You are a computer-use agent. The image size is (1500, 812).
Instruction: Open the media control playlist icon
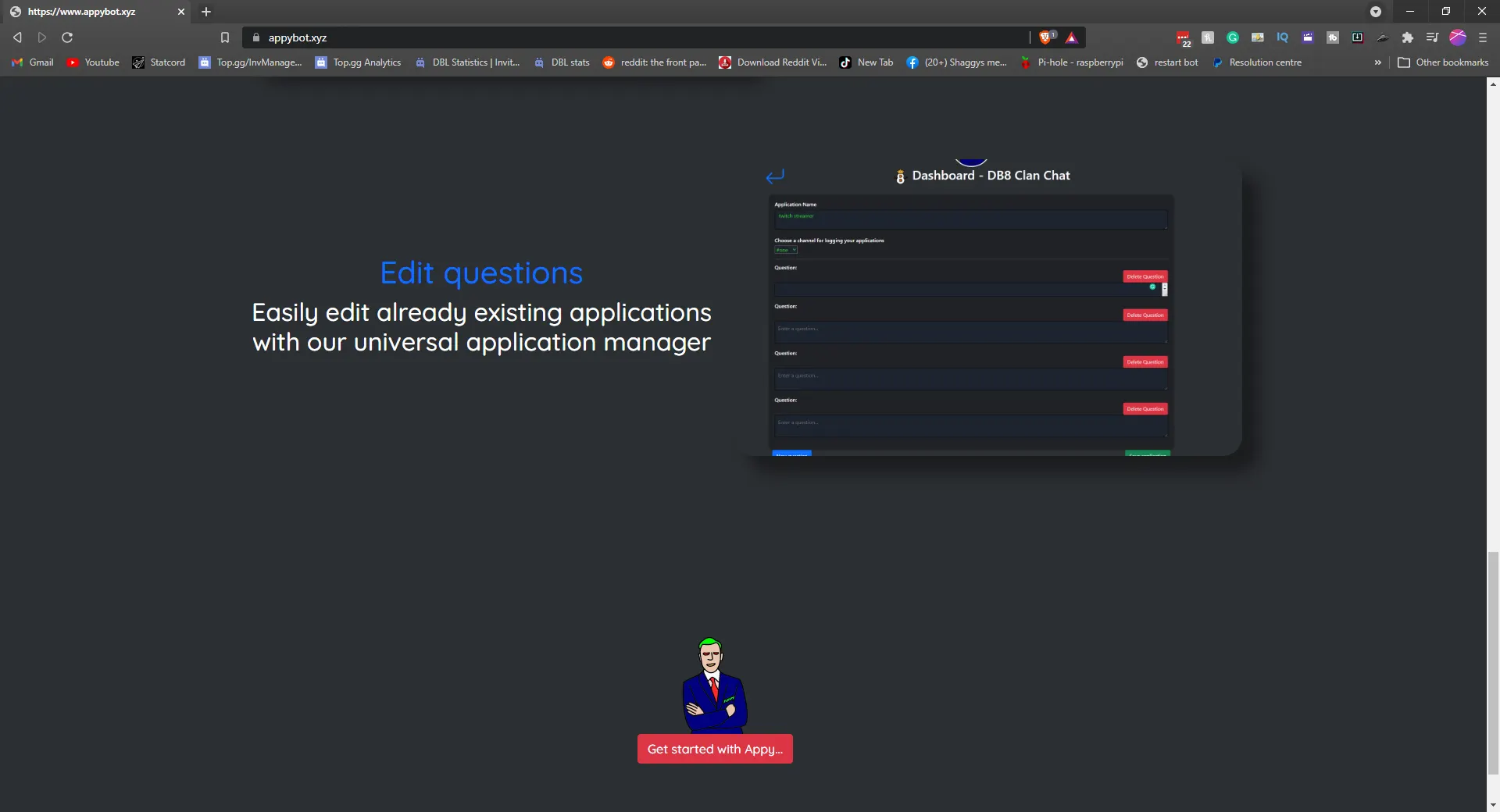(1432, 37)
